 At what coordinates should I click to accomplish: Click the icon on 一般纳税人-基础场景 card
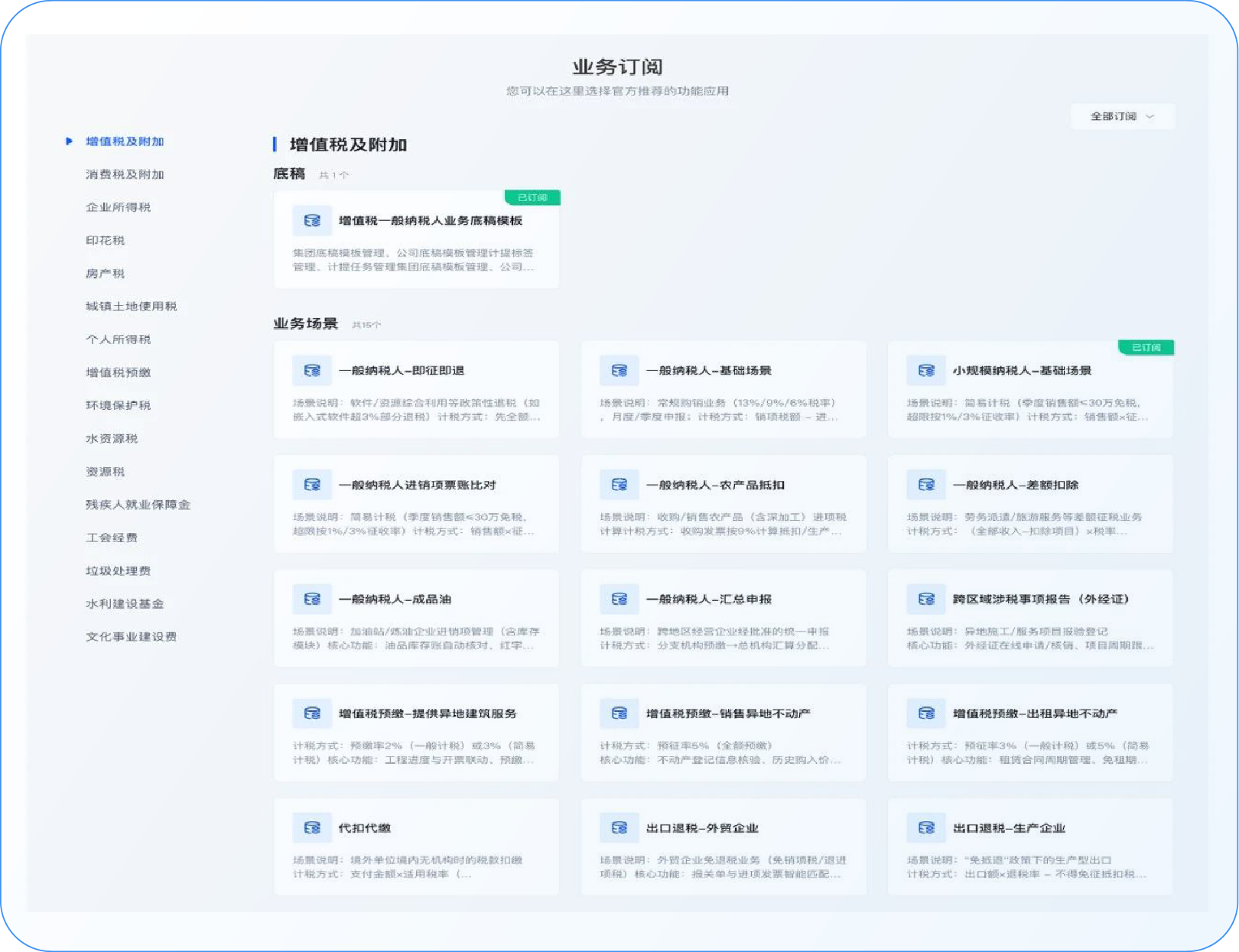click(x=619, y=371)
